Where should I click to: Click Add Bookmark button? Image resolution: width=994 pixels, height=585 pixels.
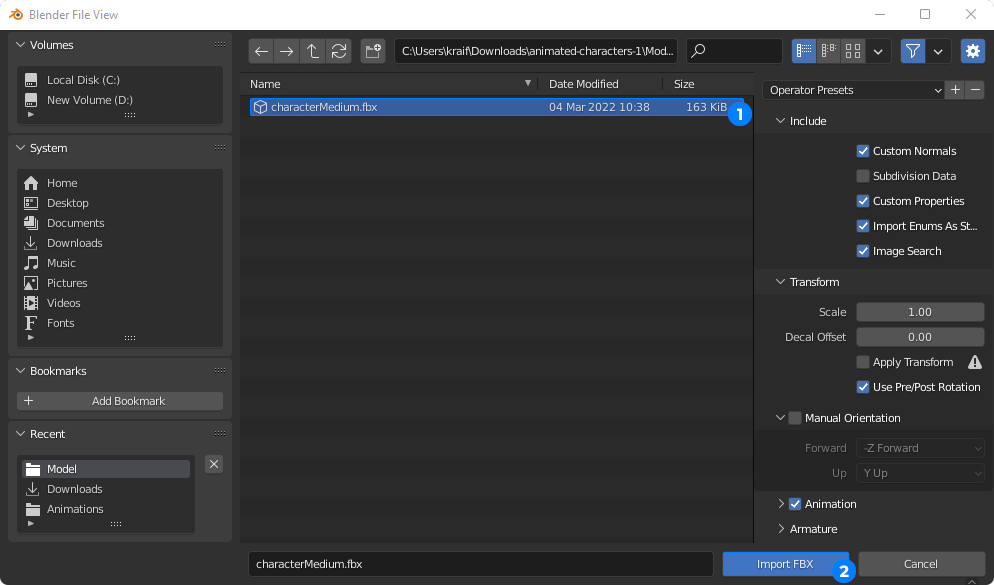[120, 401]
